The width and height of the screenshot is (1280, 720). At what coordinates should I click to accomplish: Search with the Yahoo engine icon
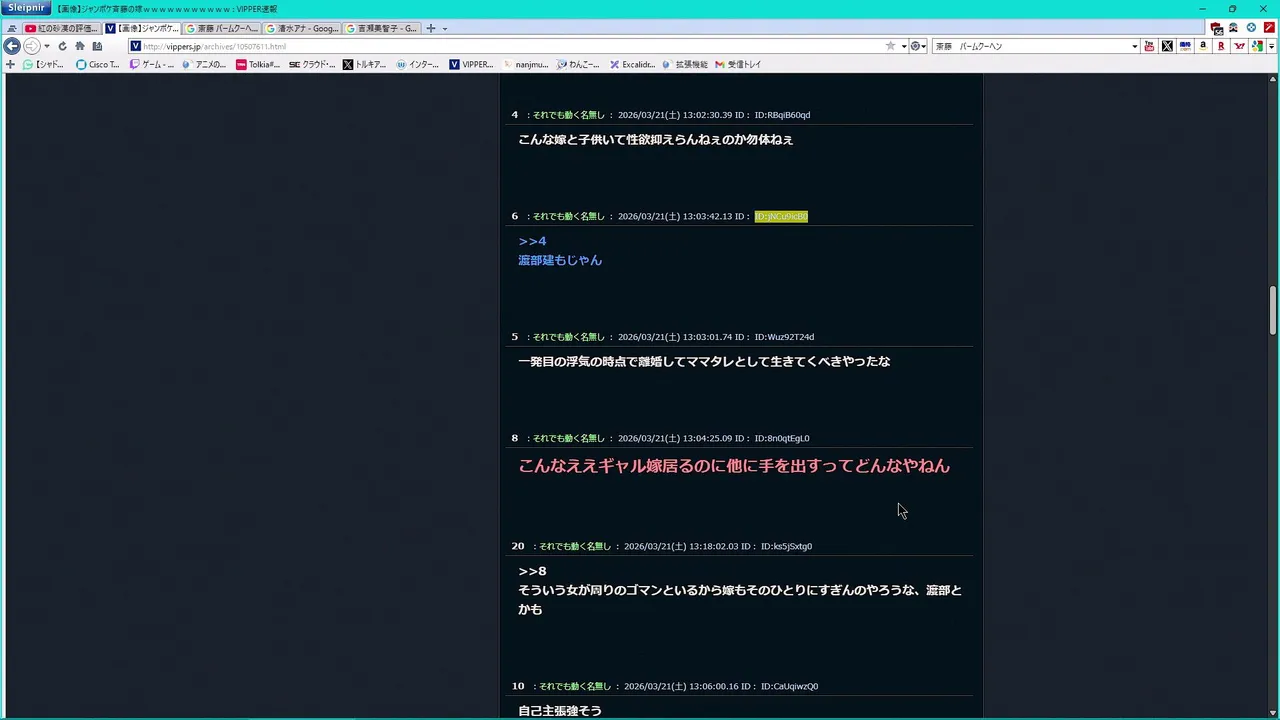1239,46
